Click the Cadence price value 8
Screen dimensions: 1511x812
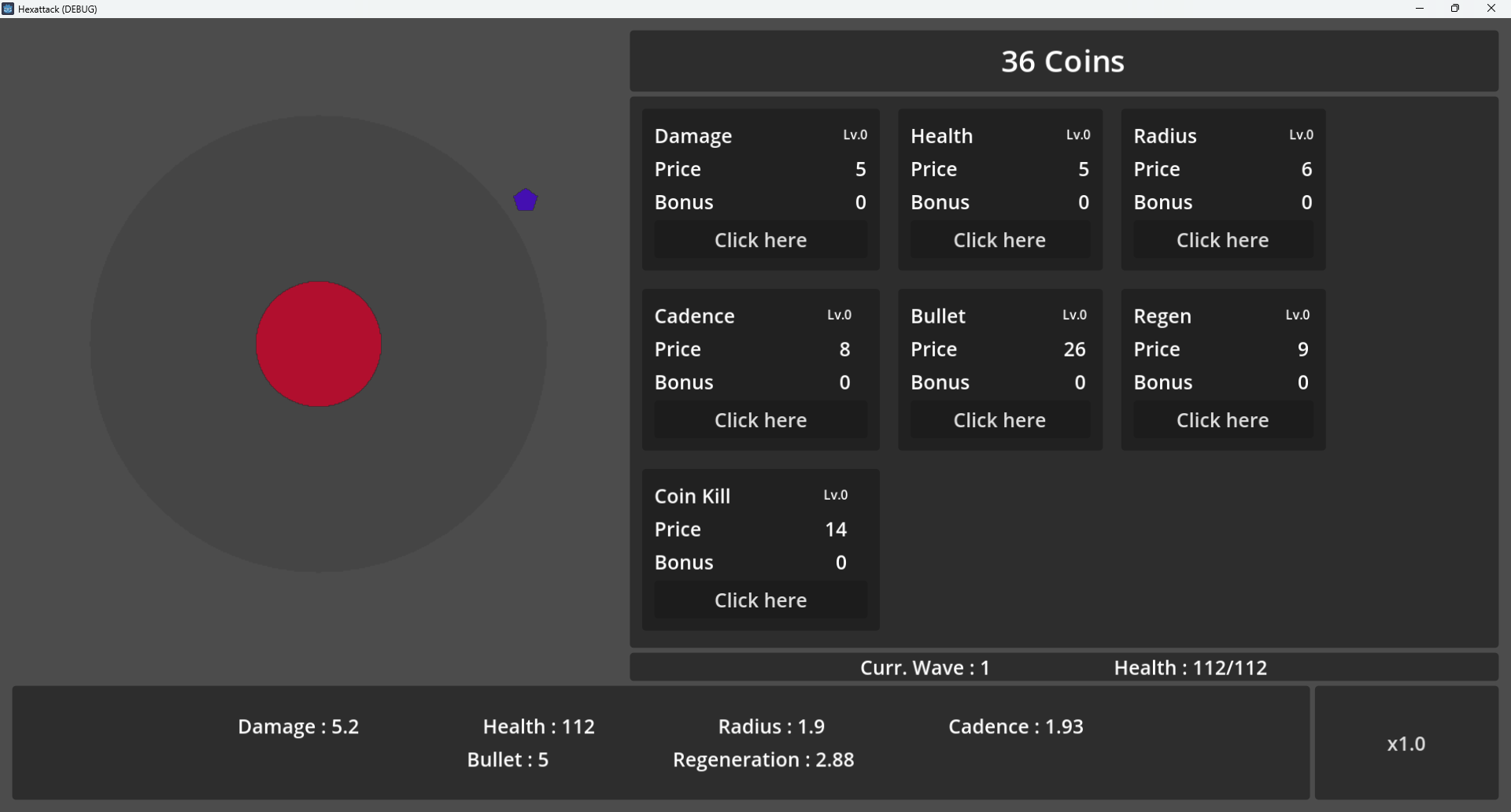[x=844, y=349]
